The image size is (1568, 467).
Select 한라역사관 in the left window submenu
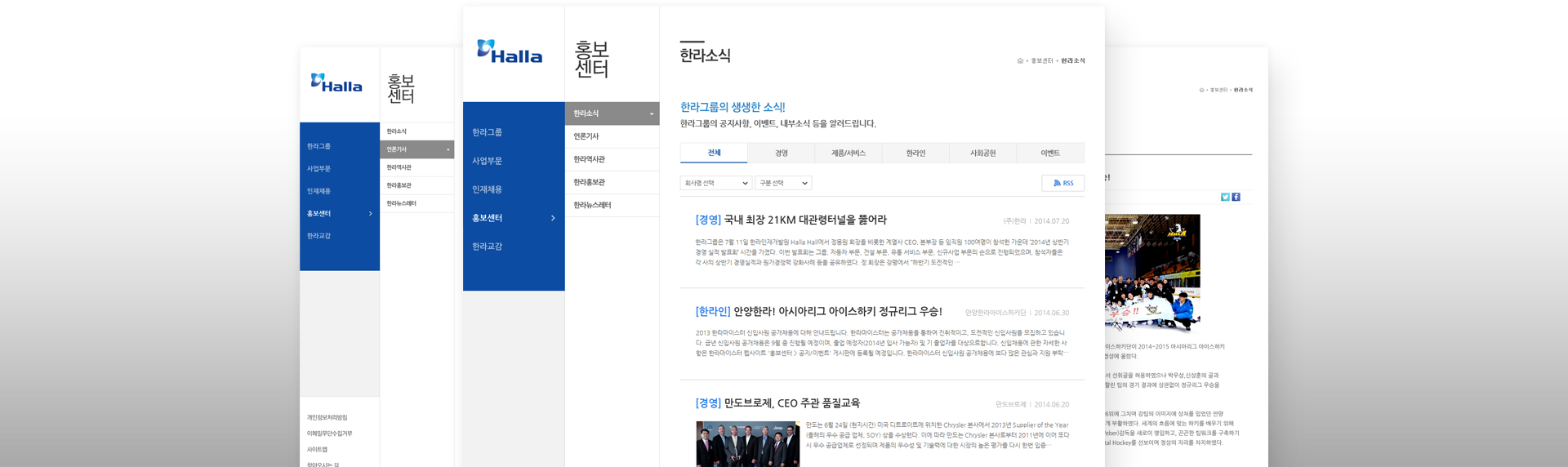coord(416,167)
